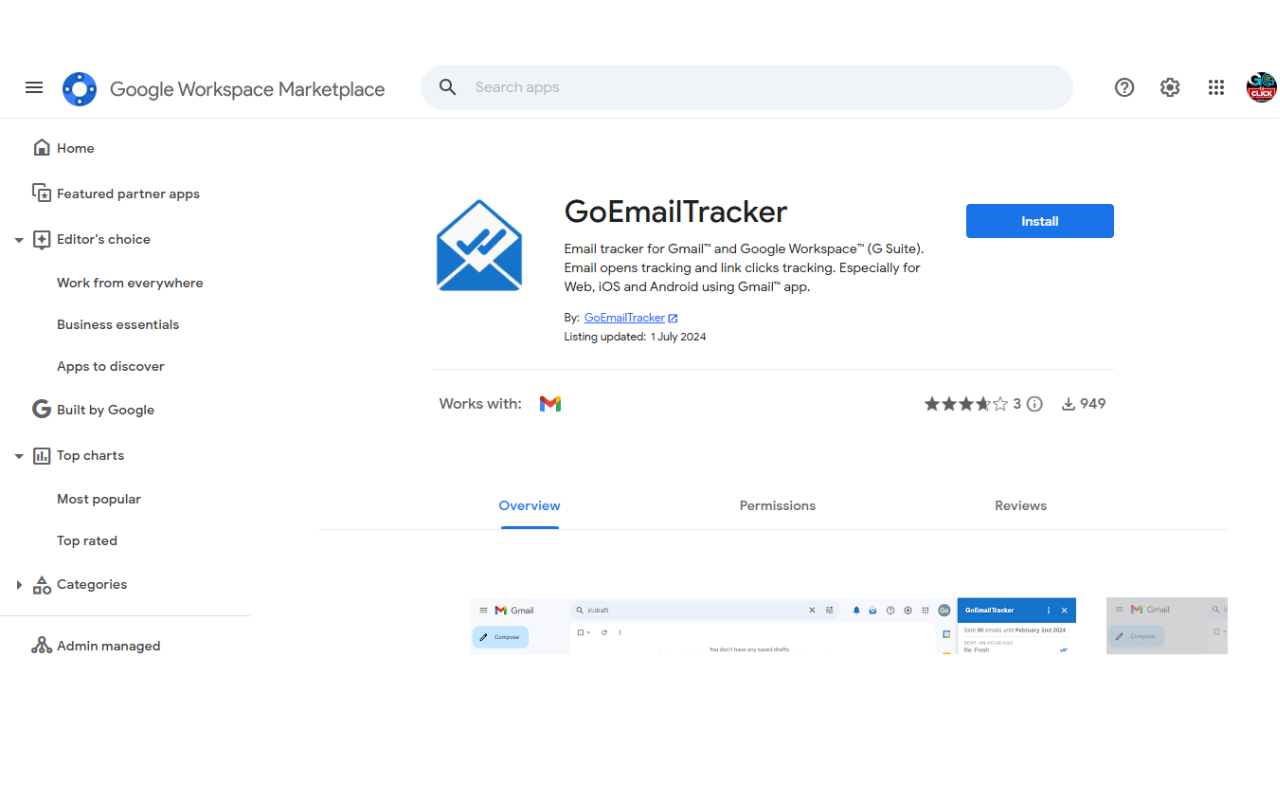Click the Install button
1280x800 pixels.
[x=1039, y=220]
